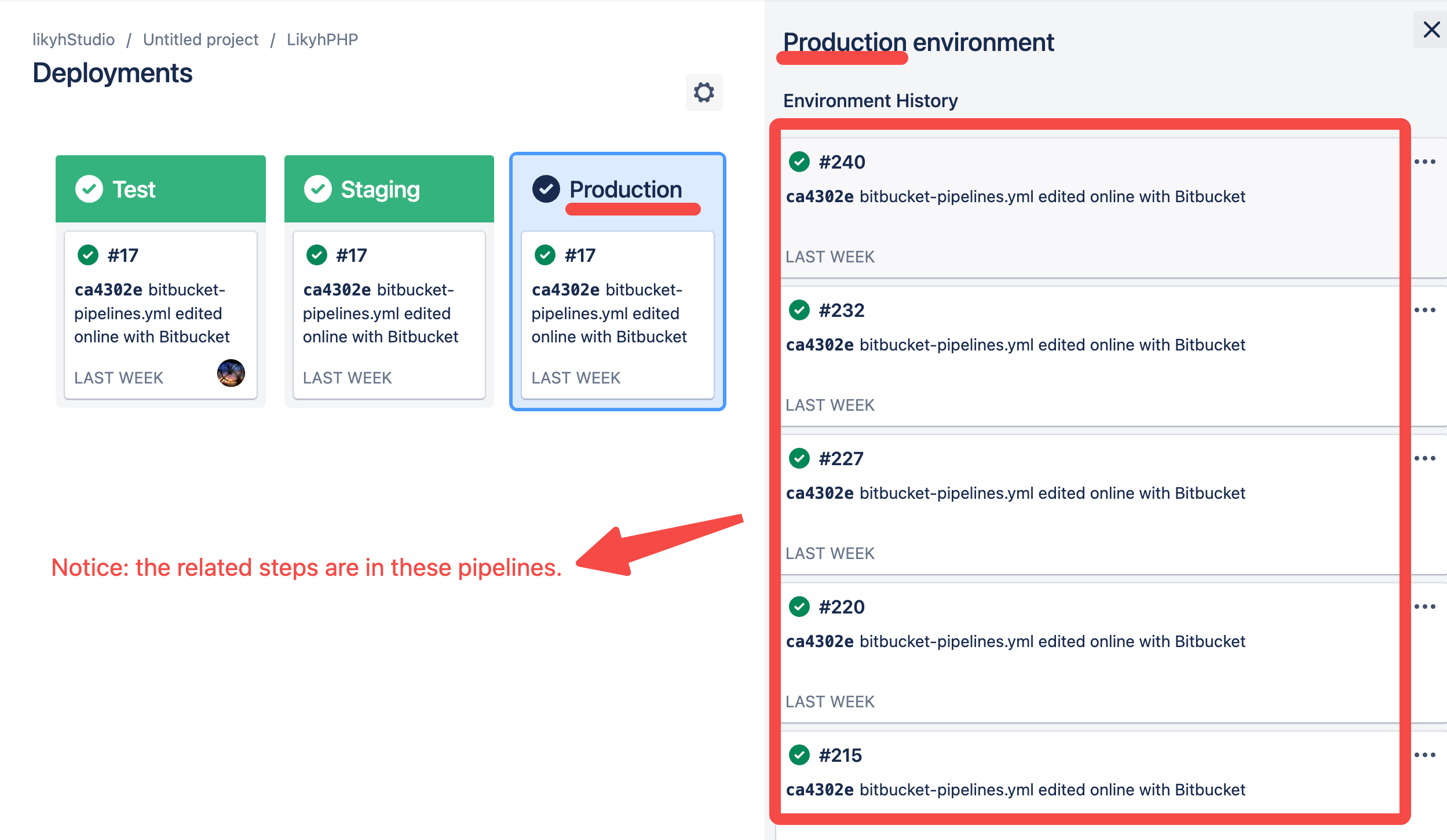Click the Production environment status checkmark
The width and height of the screenshot is (1447, 840).
tap(546, 189)
